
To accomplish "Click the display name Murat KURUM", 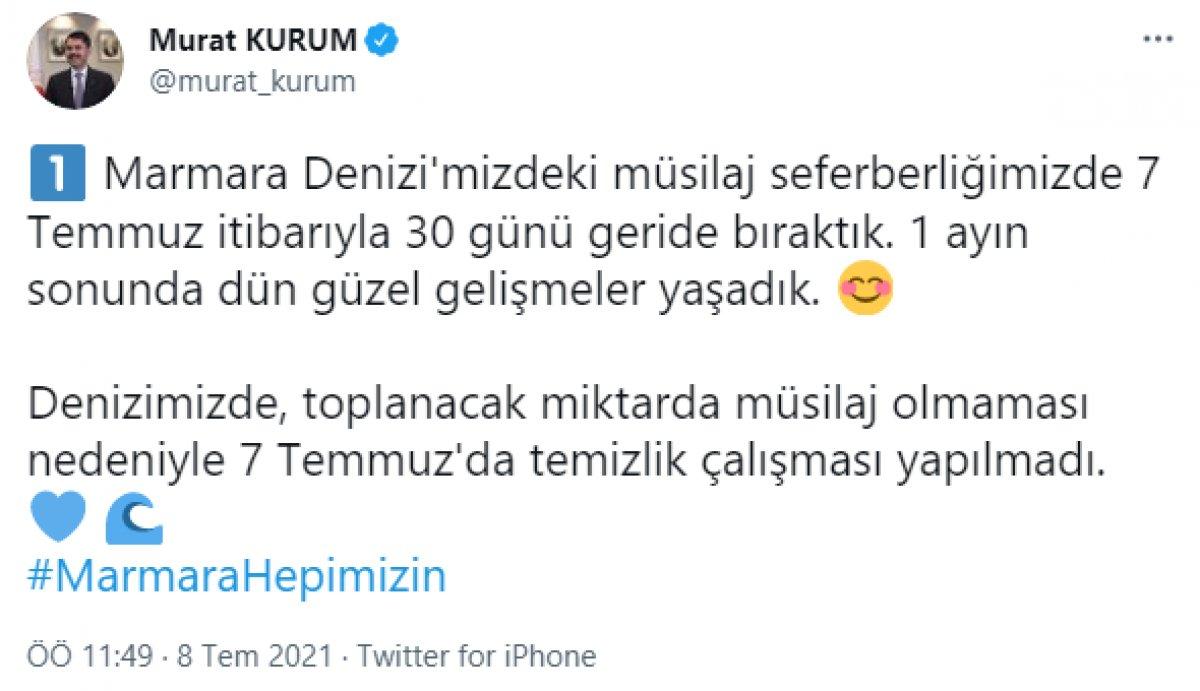I will tap(253, 38).
